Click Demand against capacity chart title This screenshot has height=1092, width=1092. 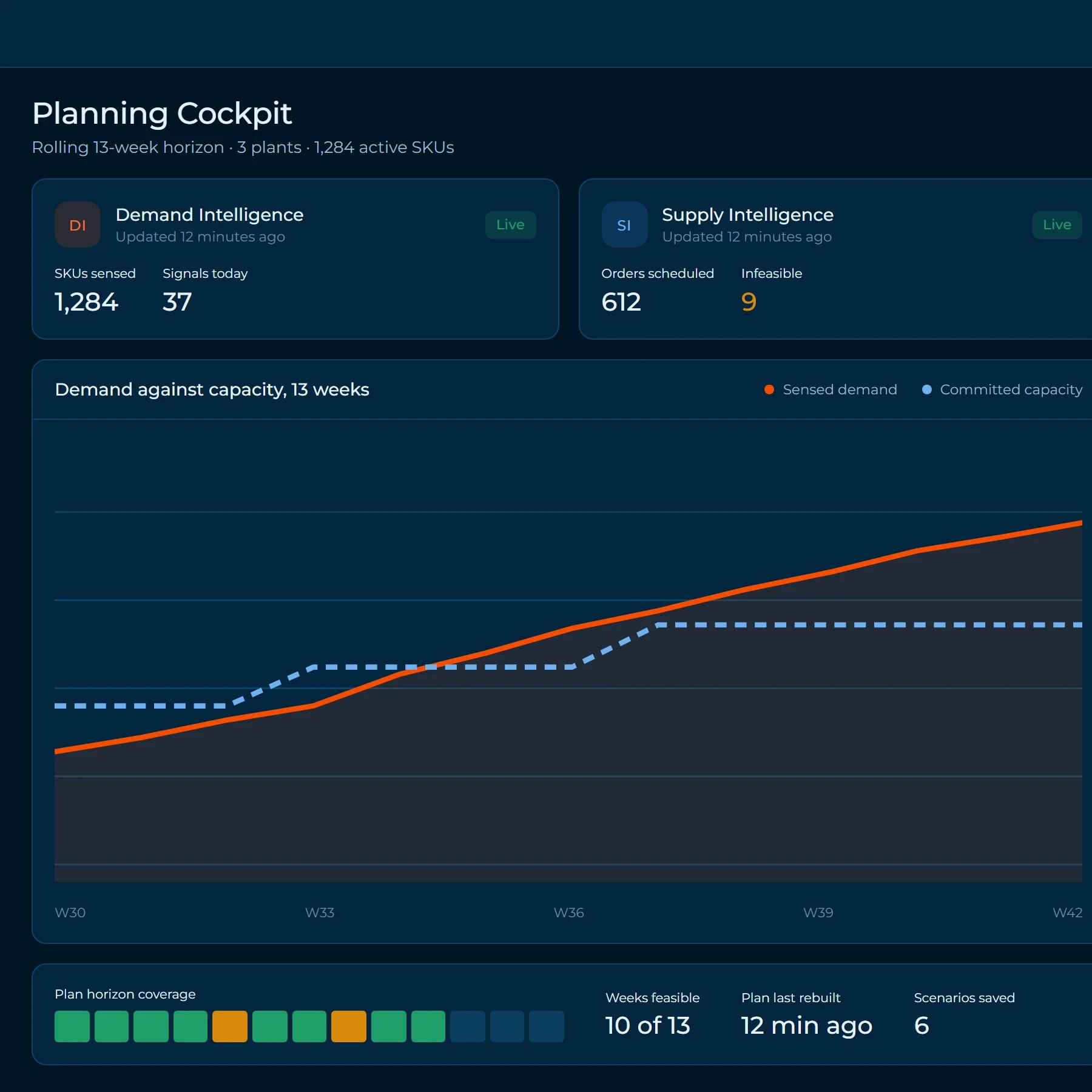[x=212, y=389]
